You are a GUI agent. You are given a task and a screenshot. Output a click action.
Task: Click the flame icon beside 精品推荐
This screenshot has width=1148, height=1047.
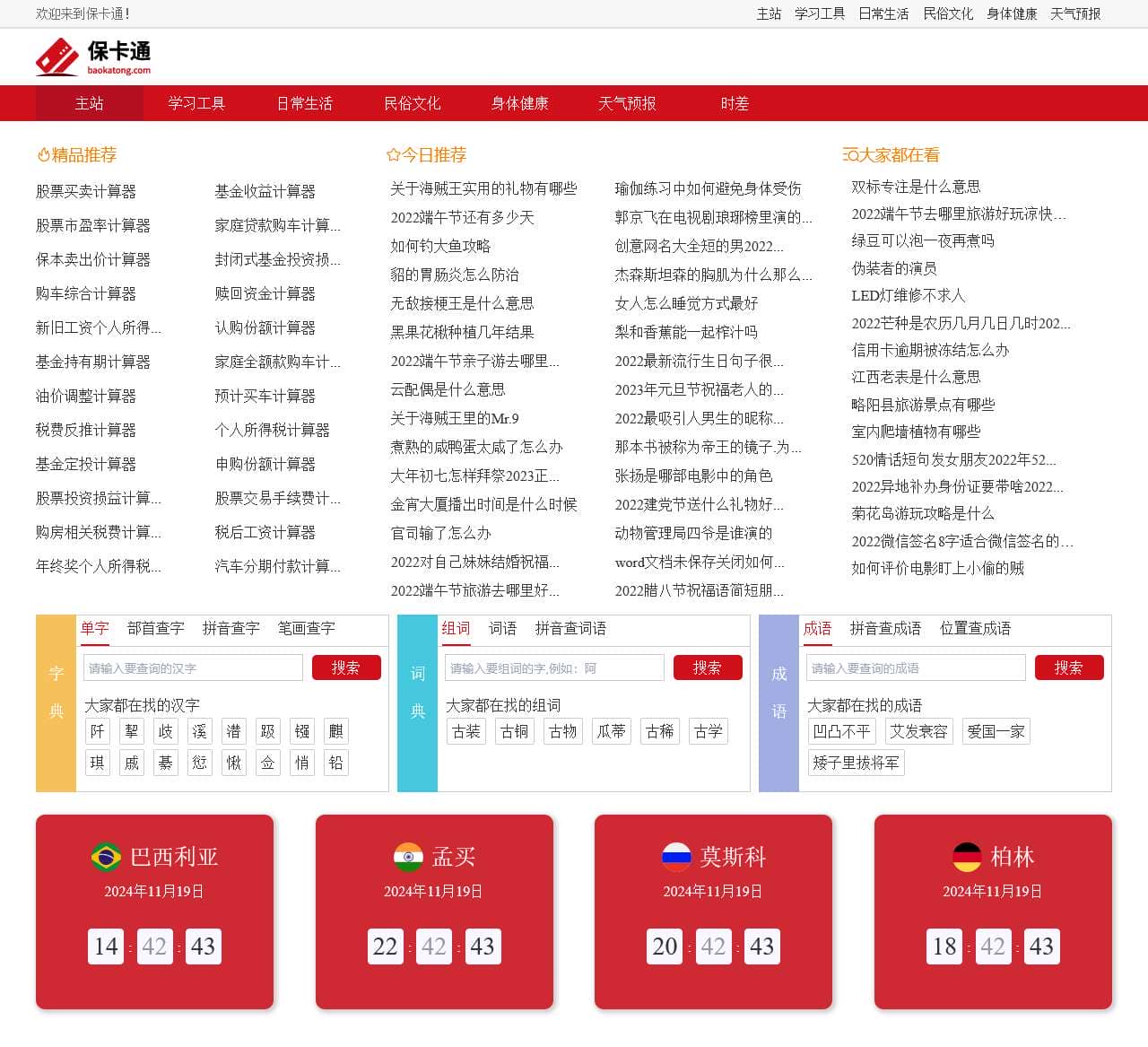click(43, 153)
